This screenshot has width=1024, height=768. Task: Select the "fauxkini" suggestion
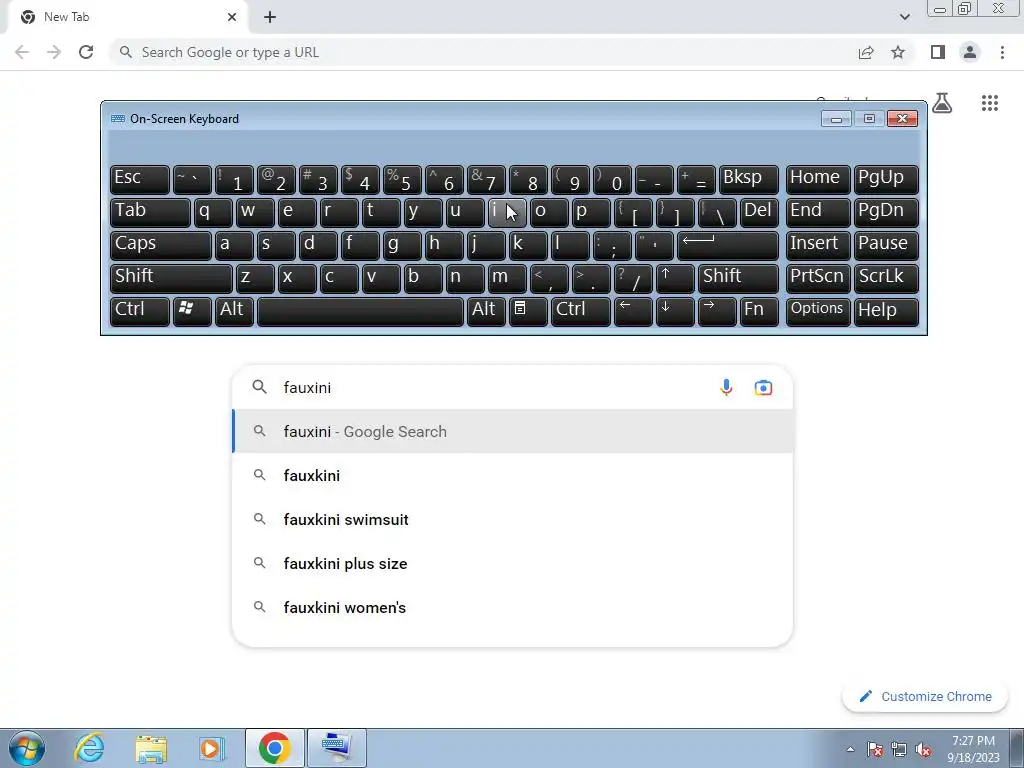tap(513, 475)
